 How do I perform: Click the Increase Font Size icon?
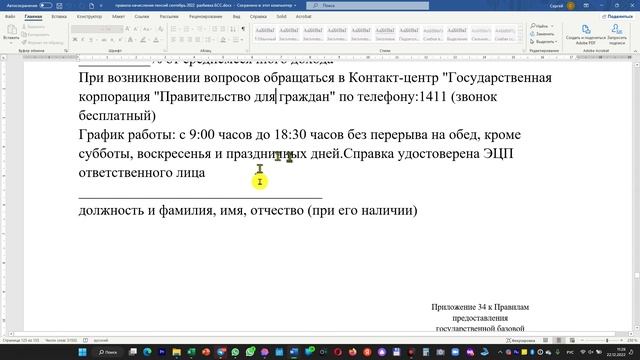click(128, 29)
